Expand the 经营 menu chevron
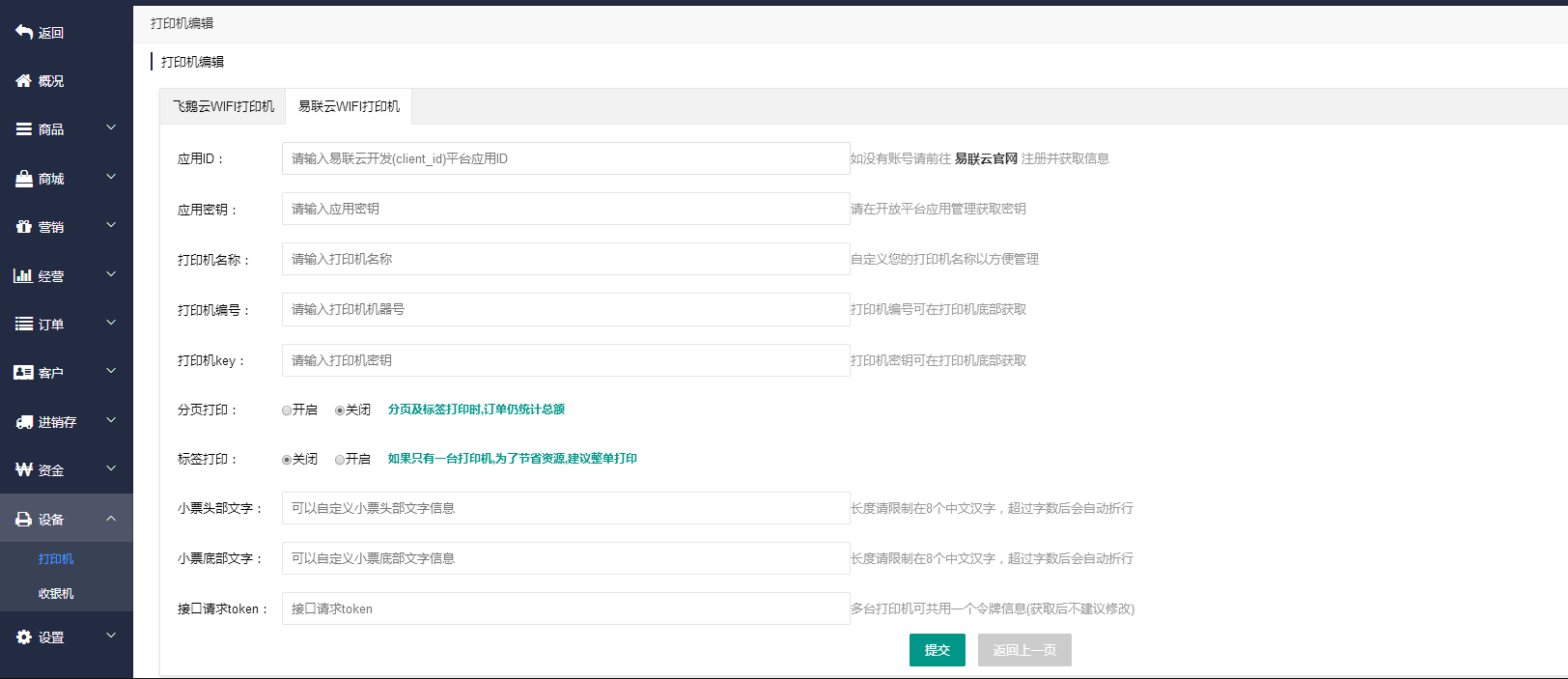Image resolution: width=1568 pixels, height=679 pixels. [x=111, y=274]
